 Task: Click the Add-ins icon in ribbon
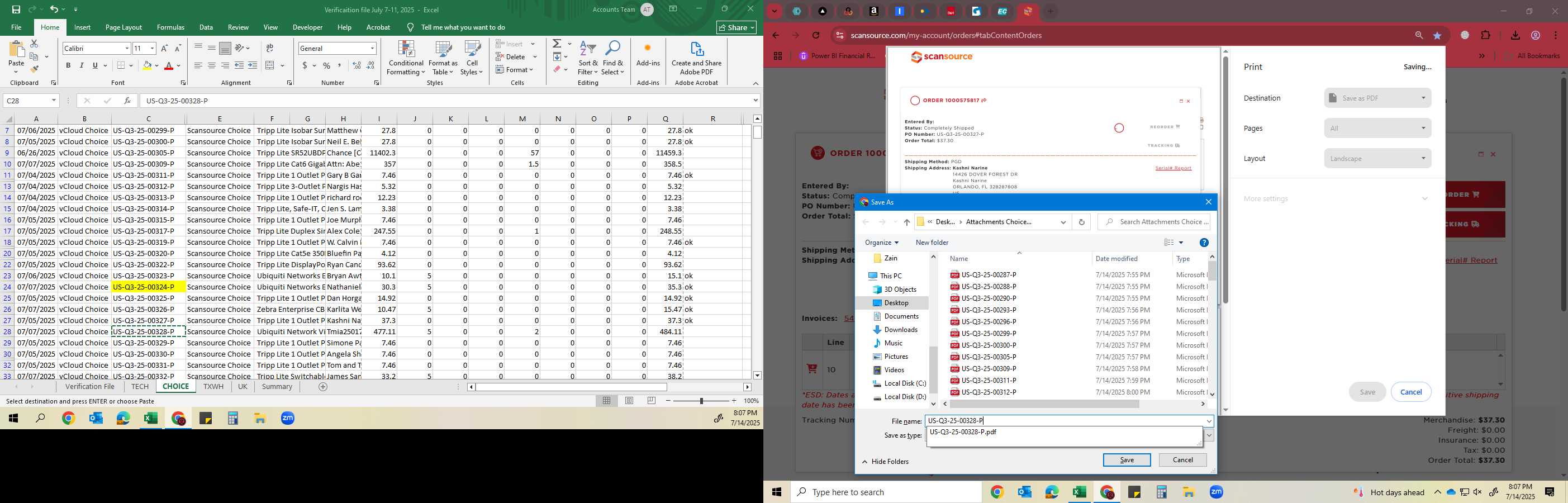(648, 54)
